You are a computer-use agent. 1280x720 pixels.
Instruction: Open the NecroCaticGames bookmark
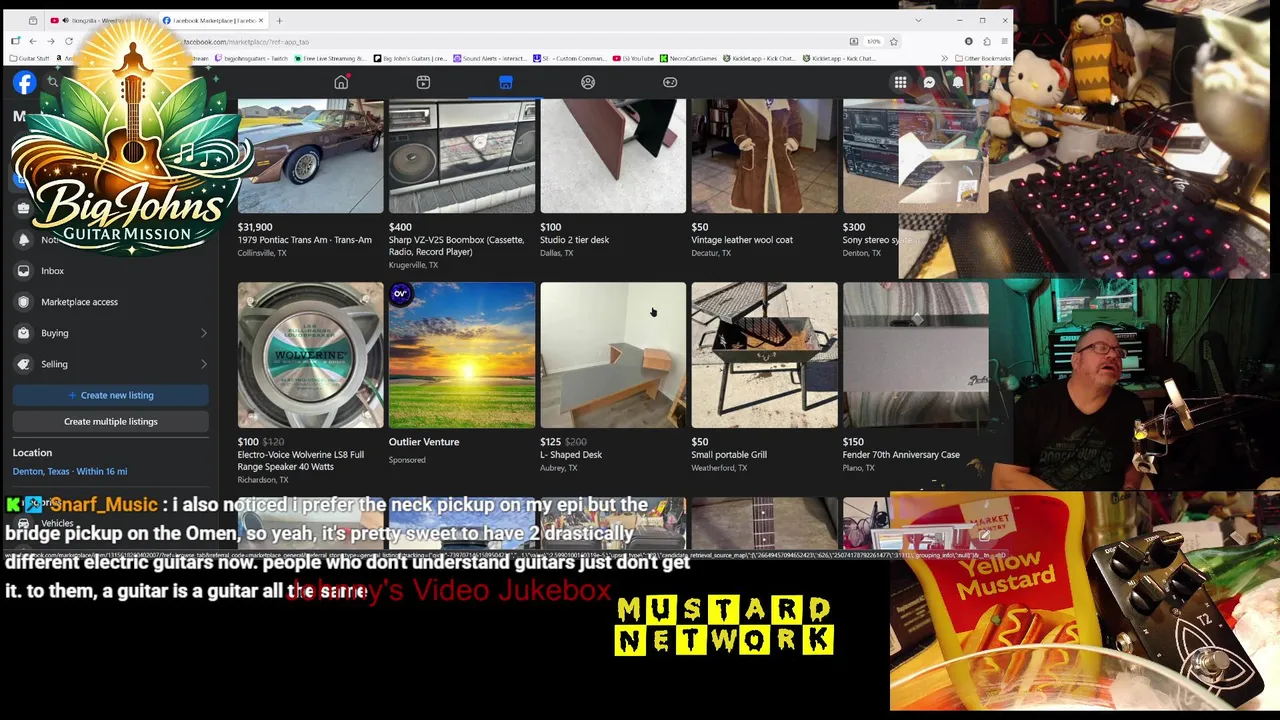pos(688,58)
